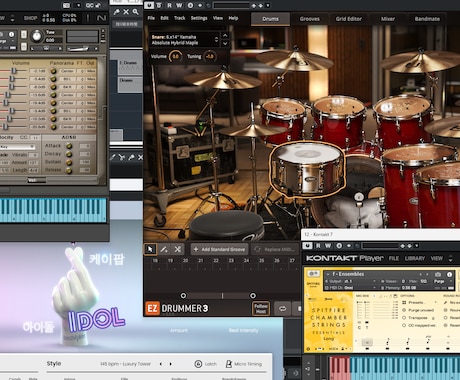
Task: Toggle Write automation W in EZdrummer header
Action: point(179,5)
